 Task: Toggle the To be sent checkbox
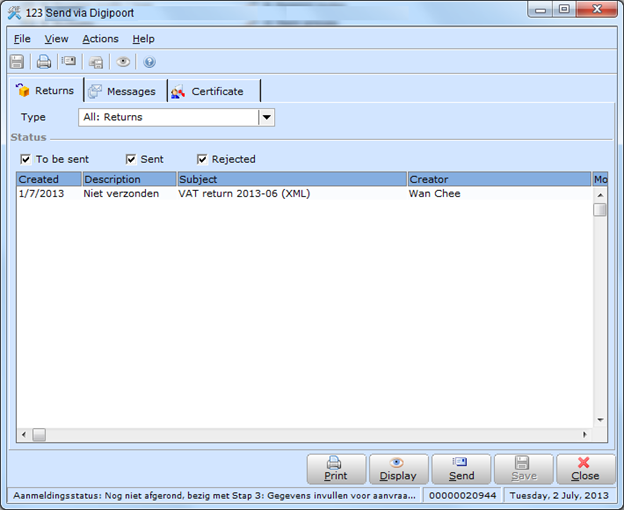click(x=25, y=160)
